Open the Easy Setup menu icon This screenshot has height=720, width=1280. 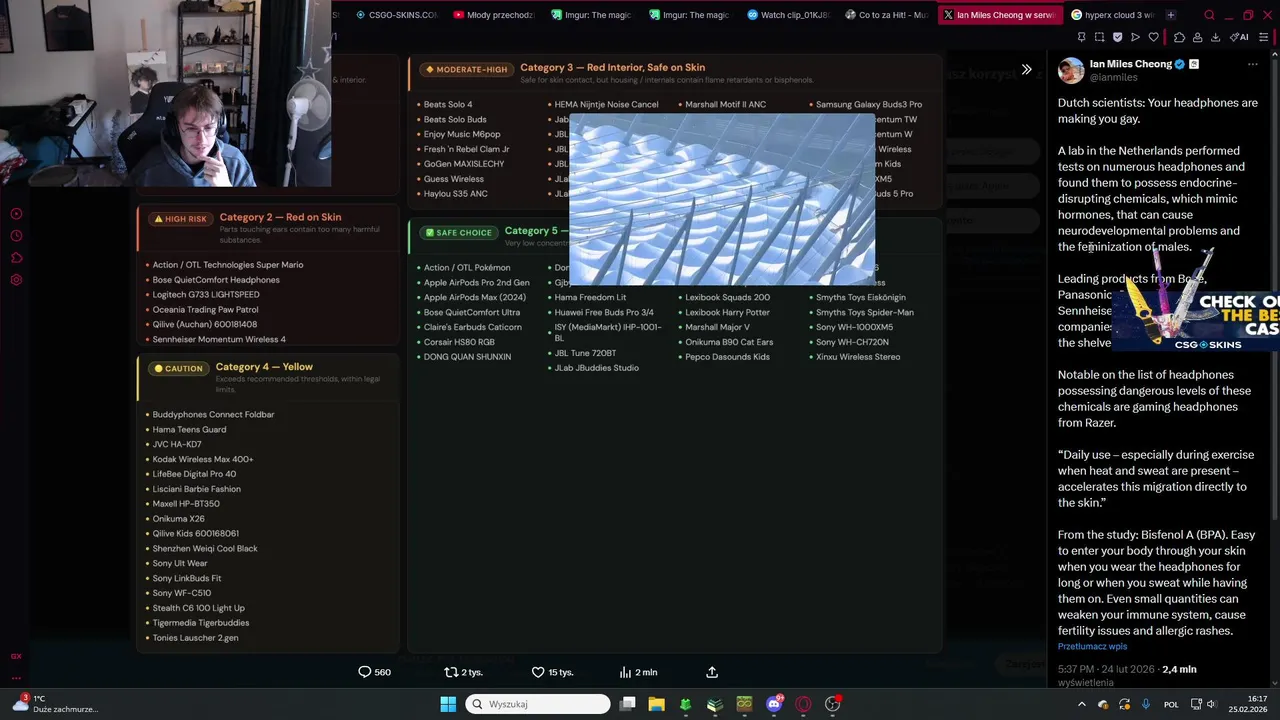click(x=1265, y=37)
